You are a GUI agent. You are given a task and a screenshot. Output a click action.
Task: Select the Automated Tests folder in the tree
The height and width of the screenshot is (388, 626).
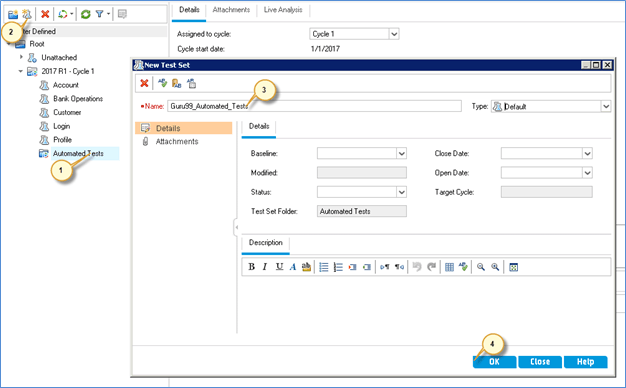78,153
